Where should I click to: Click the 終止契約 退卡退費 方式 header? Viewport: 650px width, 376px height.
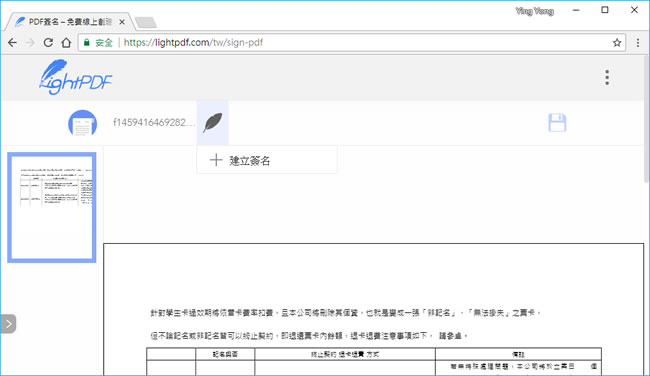click(x=345, y=354)
